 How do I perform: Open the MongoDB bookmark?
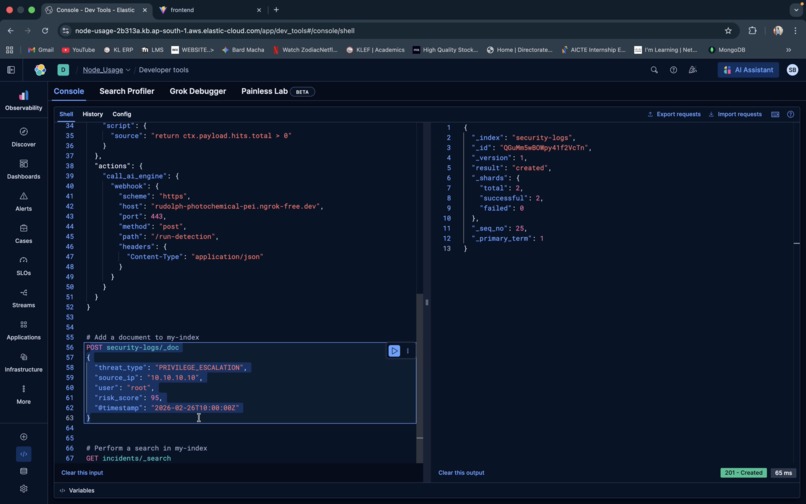[x=726, y=50]
